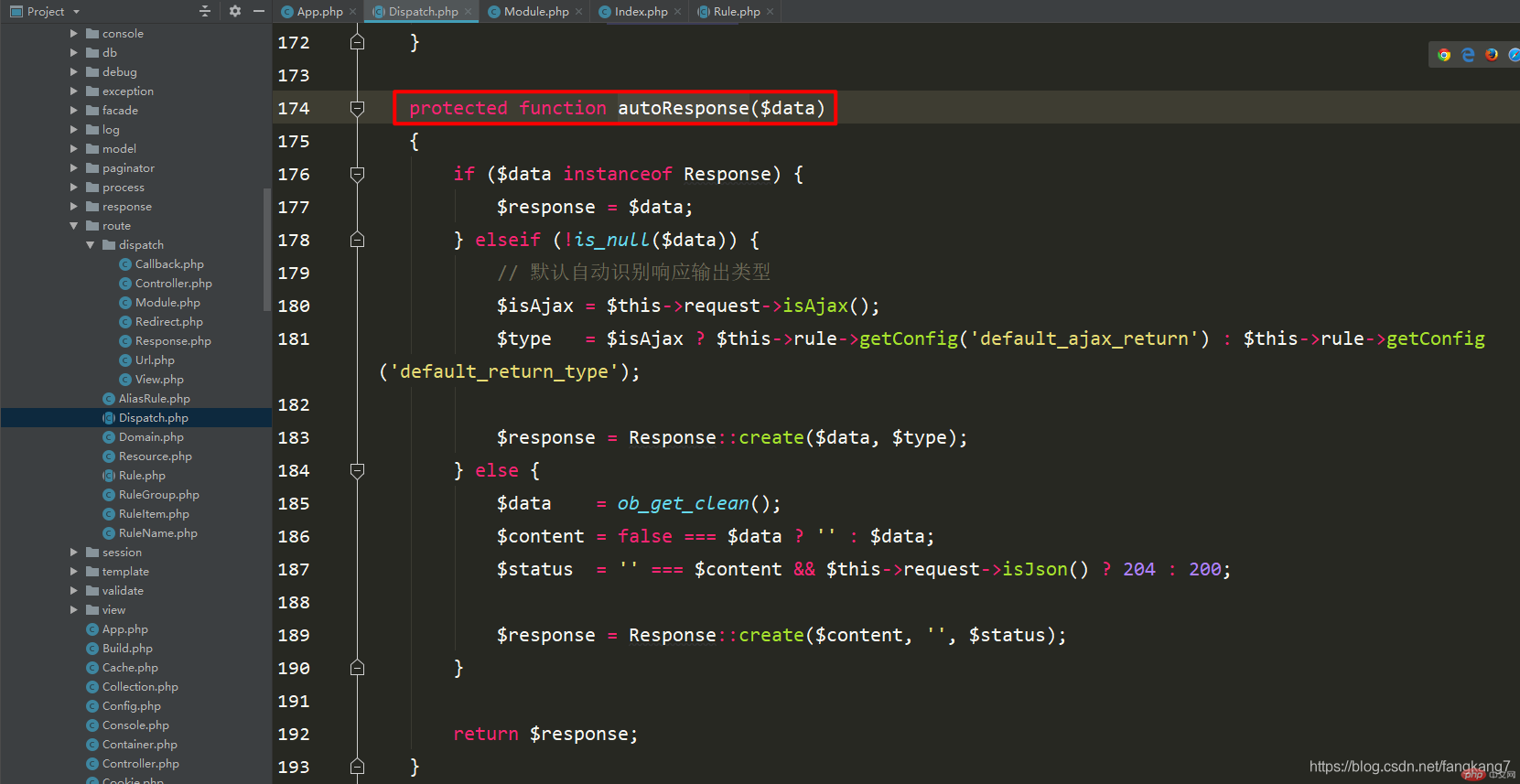Switch to Module.php editor tab
The image size is (1520, 784).
click(536, 12)
